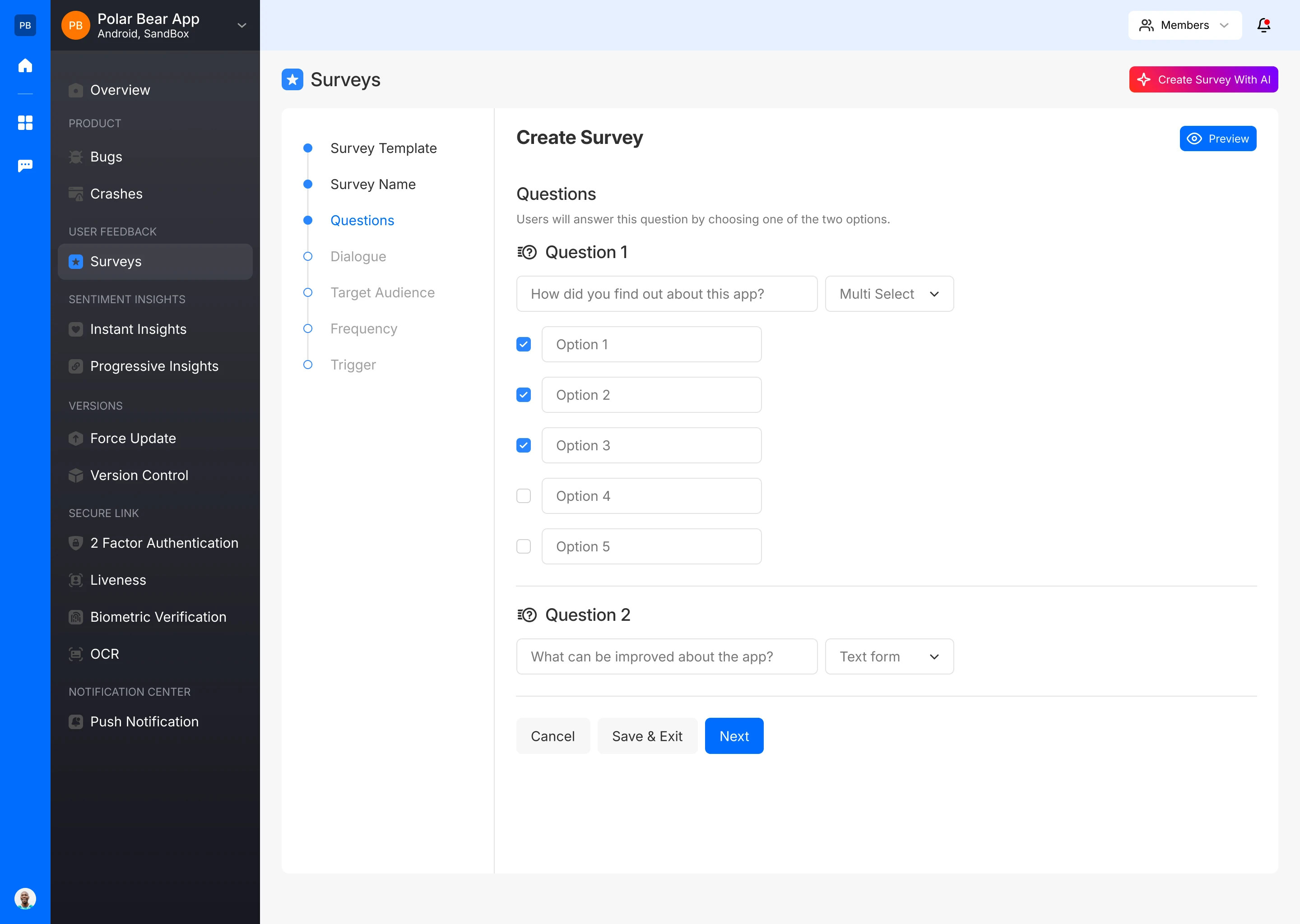Select the Target Audience step
Screen dimensions: 1300x924
(x=382, y=292)
